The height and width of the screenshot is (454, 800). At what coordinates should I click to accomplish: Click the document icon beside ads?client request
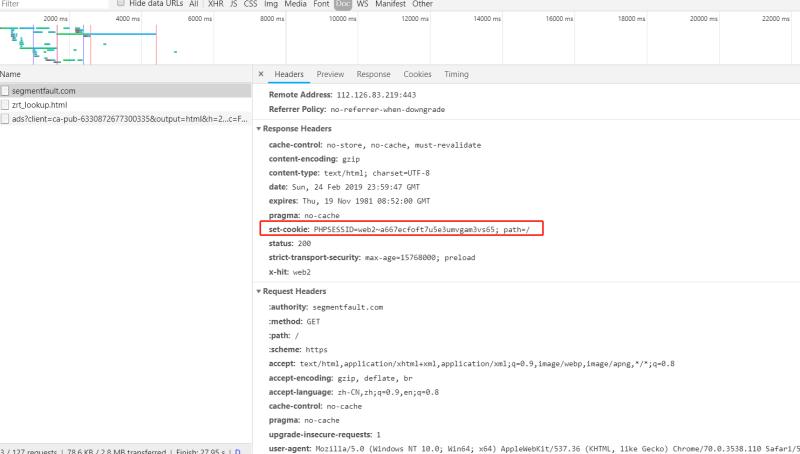click(5, 119)
